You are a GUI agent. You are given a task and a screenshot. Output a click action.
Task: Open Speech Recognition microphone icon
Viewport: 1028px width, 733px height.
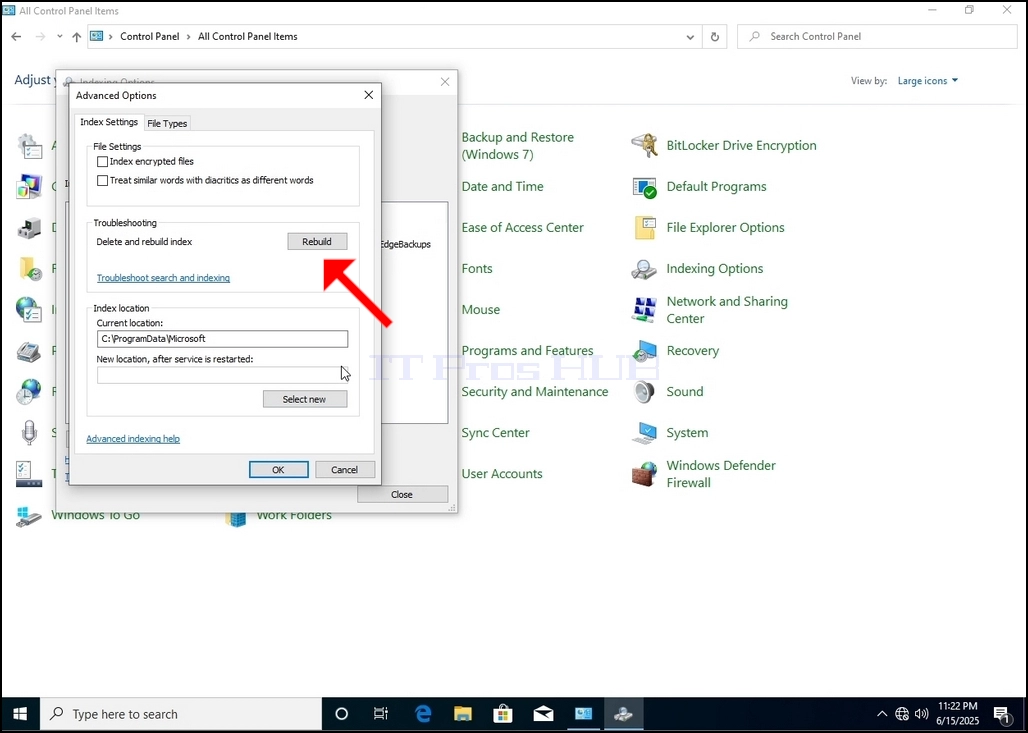click(29, 433)
